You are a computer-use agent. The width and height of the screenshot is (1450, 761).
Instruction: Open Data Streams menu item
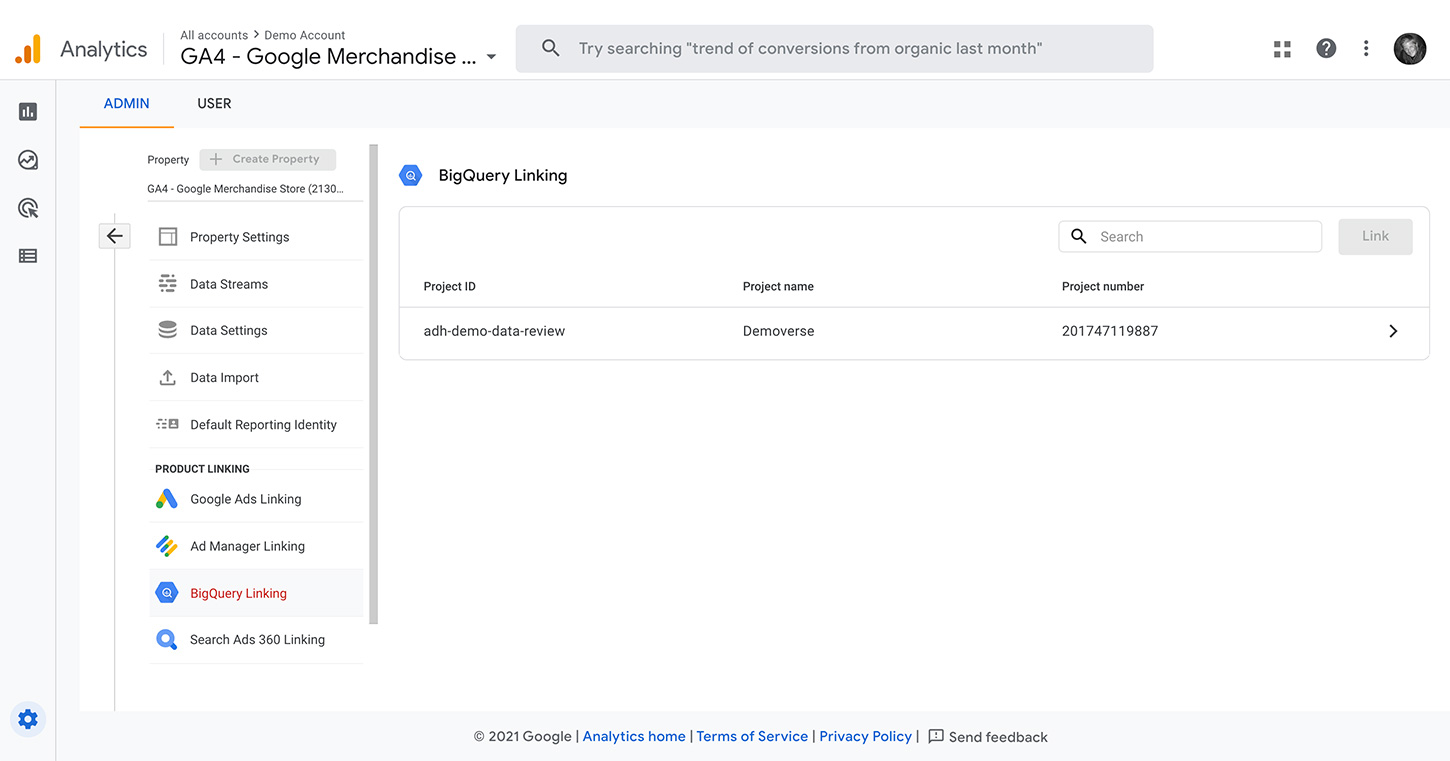tap(256, 284)
